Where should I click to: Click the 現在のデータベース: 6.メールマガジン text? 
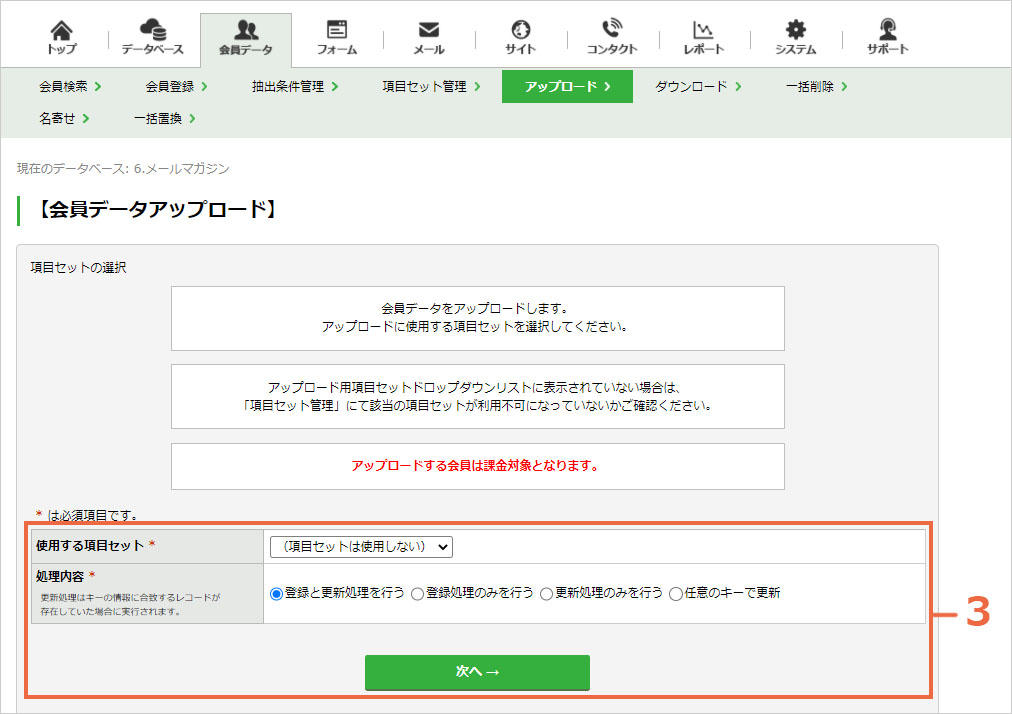123,168
